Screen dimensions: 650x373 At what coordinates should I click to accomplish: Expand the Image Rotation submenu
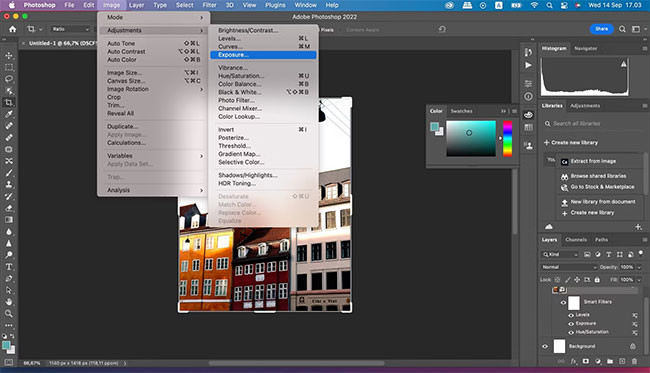154,89
